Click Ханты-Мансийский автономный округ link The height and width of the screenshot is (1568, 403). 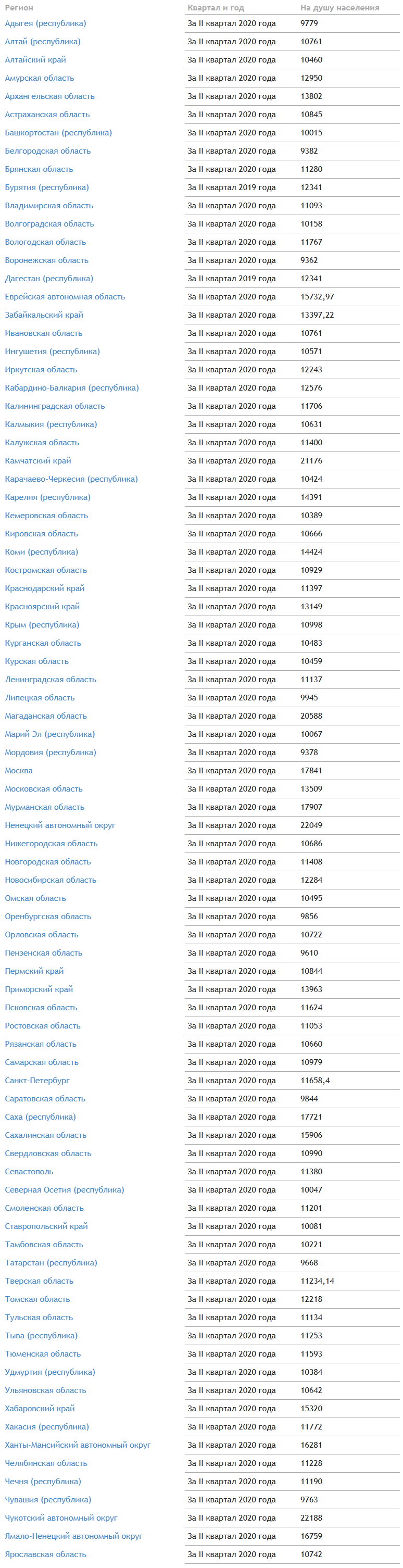[78, 1445]
